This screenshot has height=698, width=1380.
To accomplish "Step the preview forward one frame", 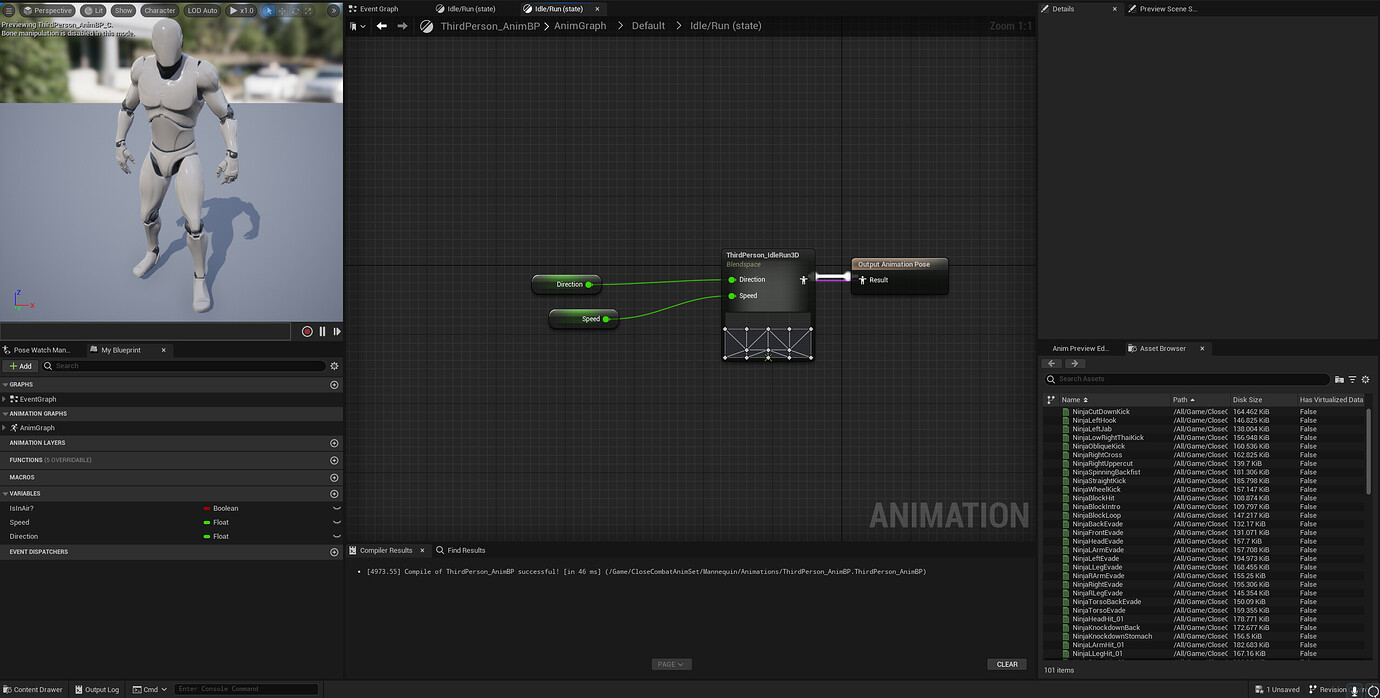I will coord(337,331).
